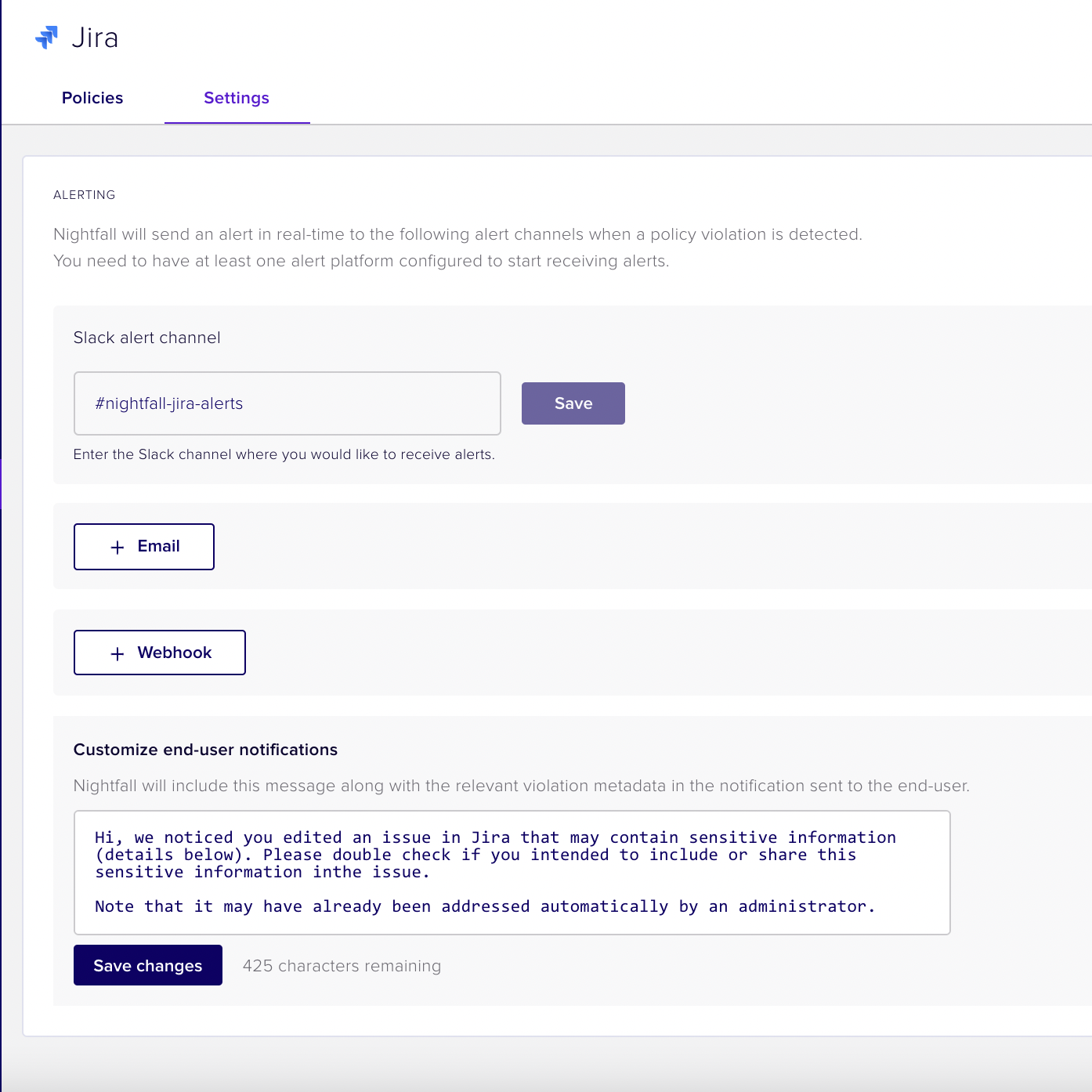
Task: Click inside the end-user notification message box
Action: coord(512,873)
